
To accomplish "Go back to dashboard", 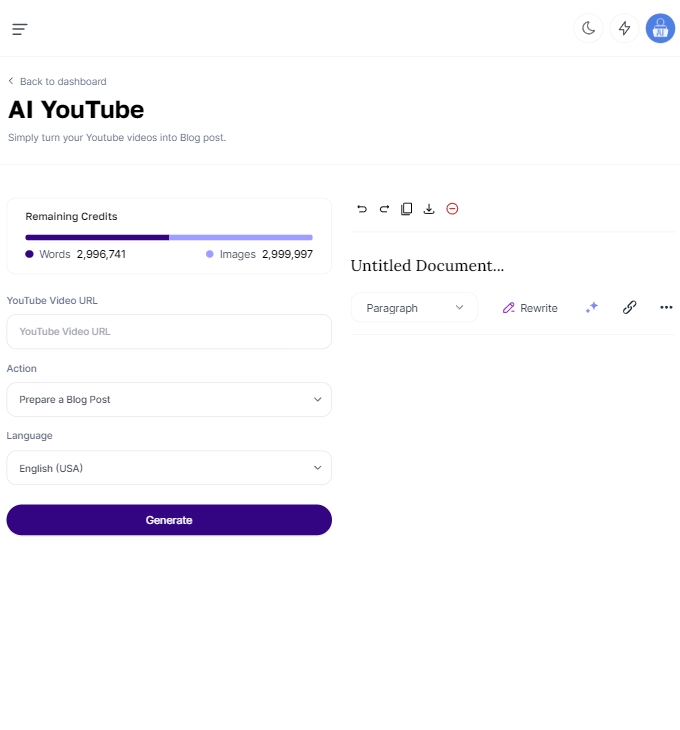I will pyautogui.click(x=57, y=81).
